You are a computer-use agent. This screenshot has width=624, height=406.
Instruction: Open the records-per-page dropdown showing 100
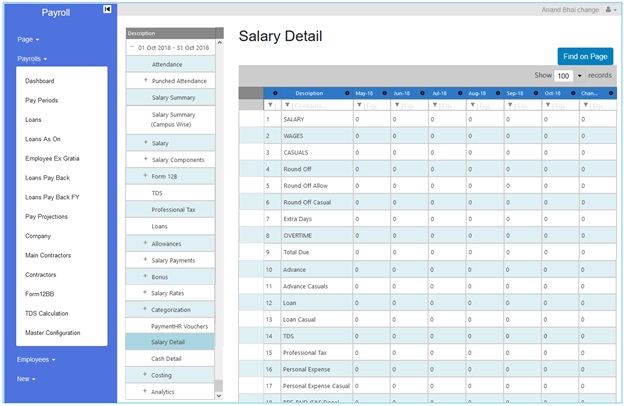[x=570, y=75]
